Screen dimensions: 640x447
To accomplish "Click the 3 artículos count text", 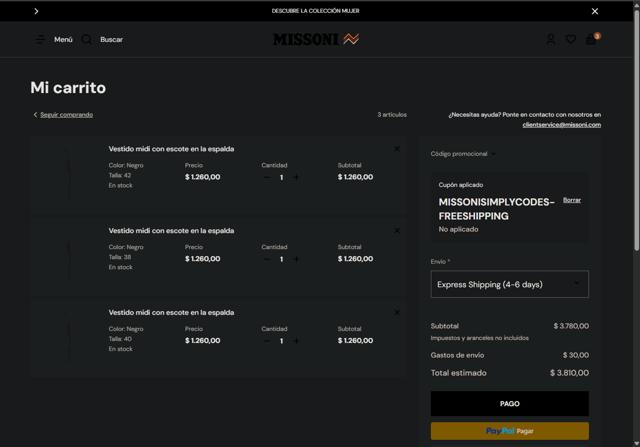I will pos(392,115).
